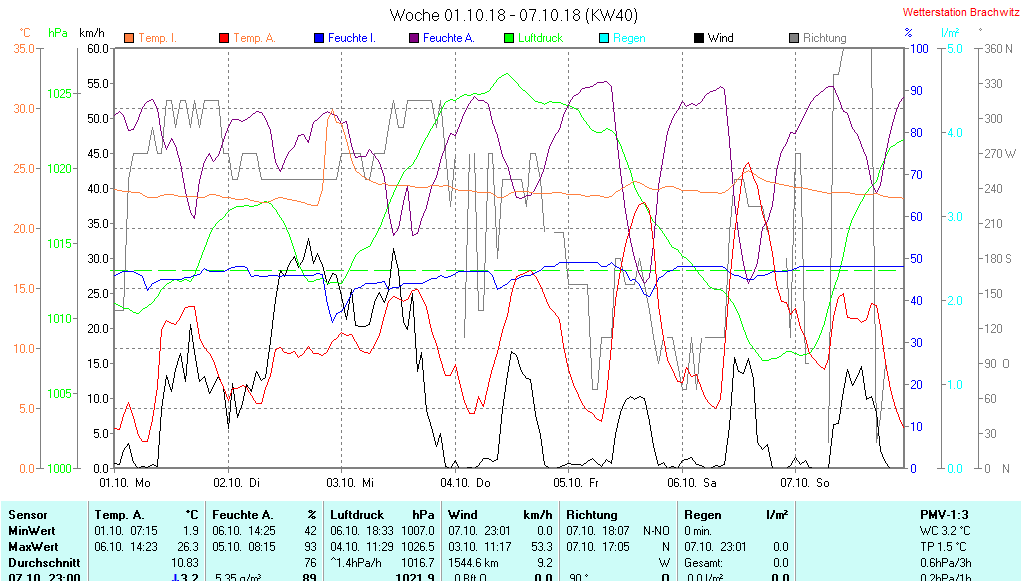Viewport: 1021px width, 581px height.
Task: Click the green Luftdruck legend swatch
Action: click(509, 39)
